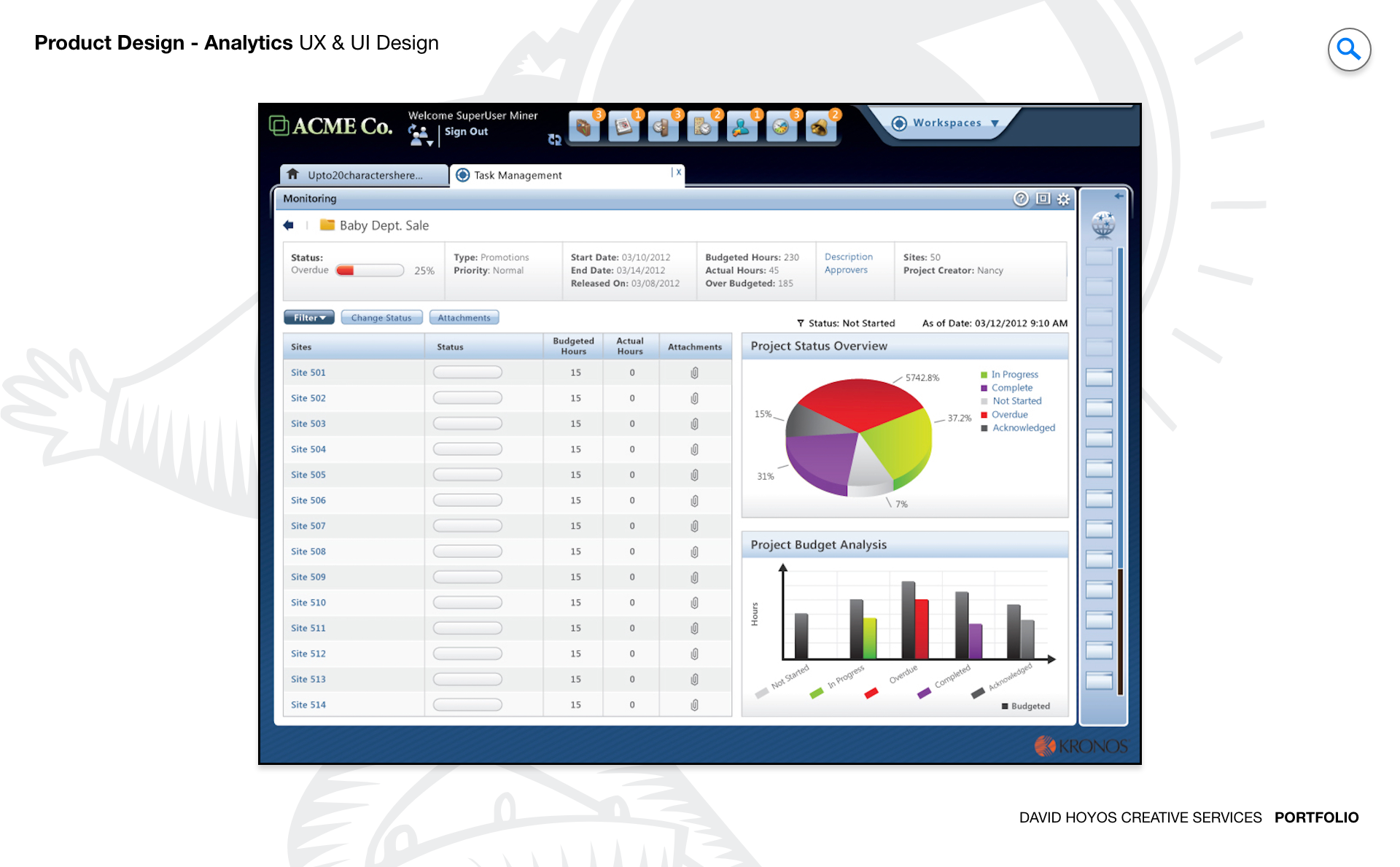
Task: Click the Site 508 status progress bar
Action: pyautogui.click(x=467, y=551)
